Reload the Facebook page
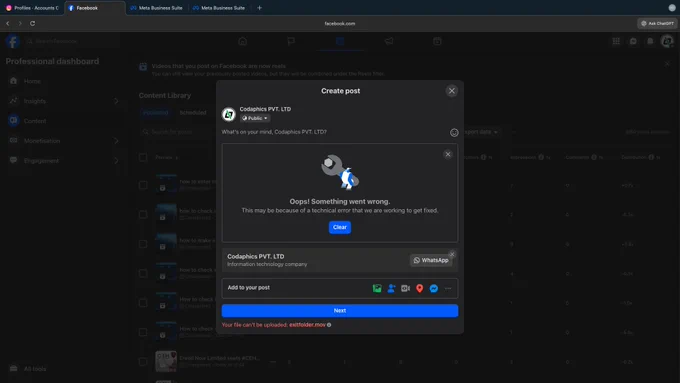This screenshot has width=680, height=383. tap(33, 23)
